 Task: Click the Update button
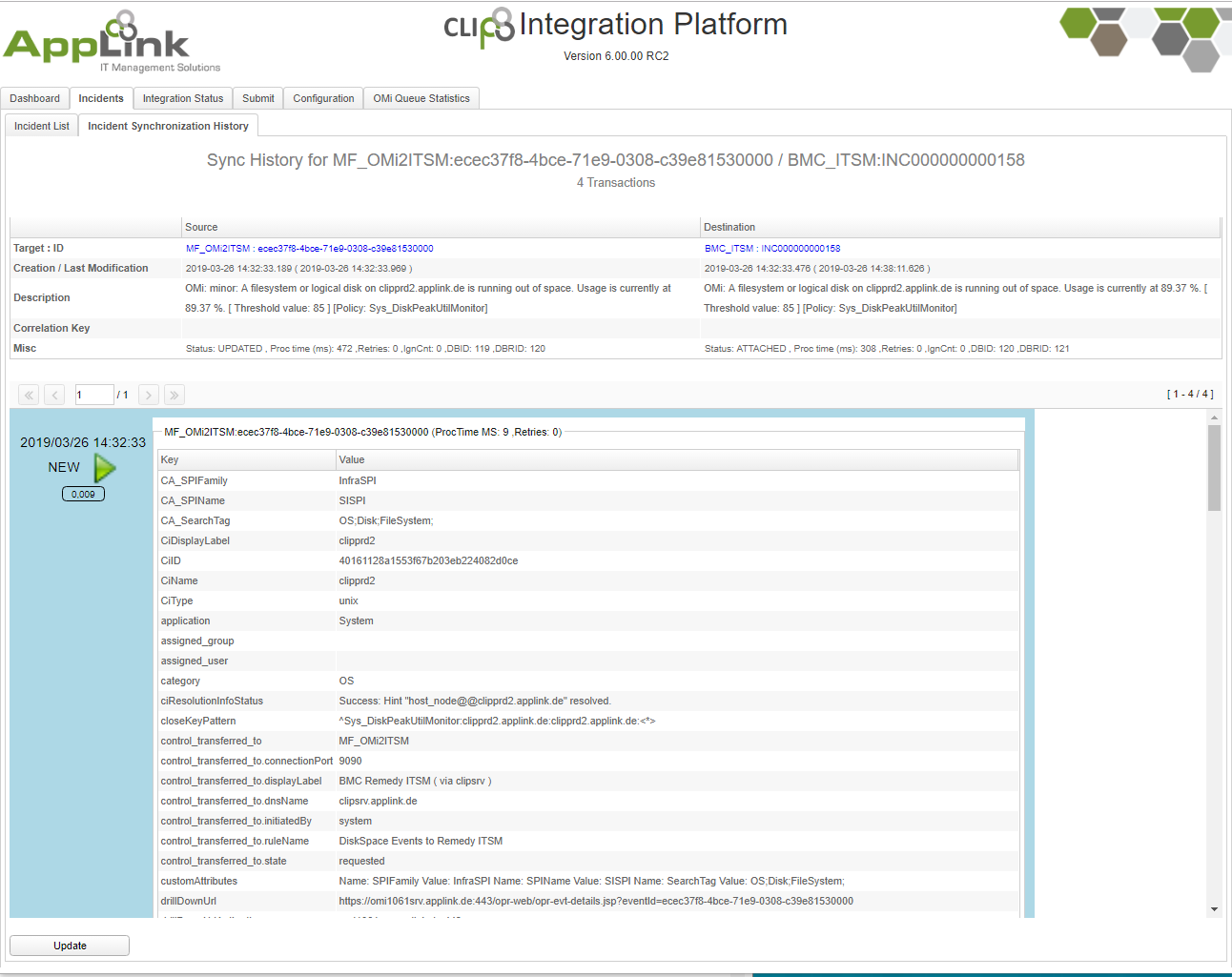[x=70, y=946]
